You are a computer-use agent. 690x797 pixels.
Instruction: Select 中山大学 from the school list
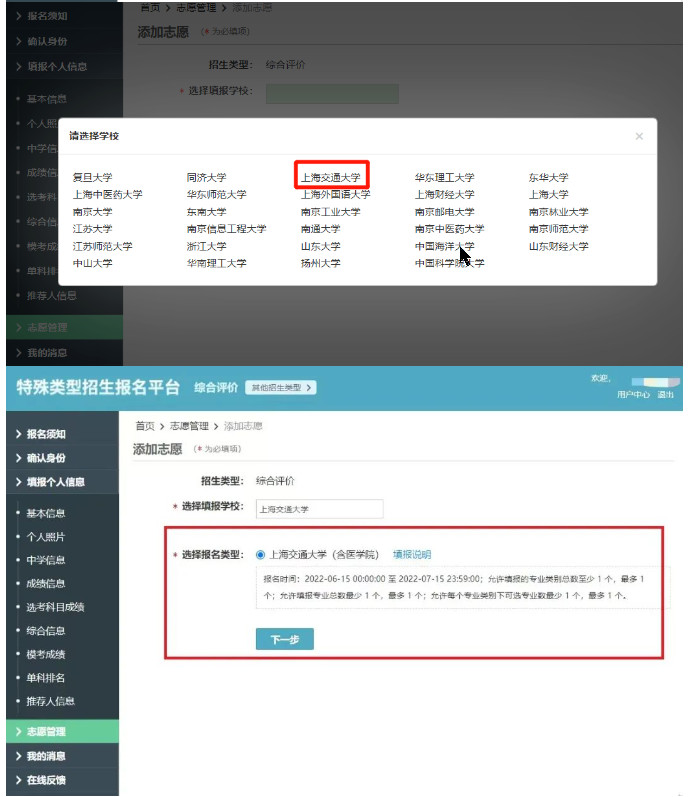92,263
